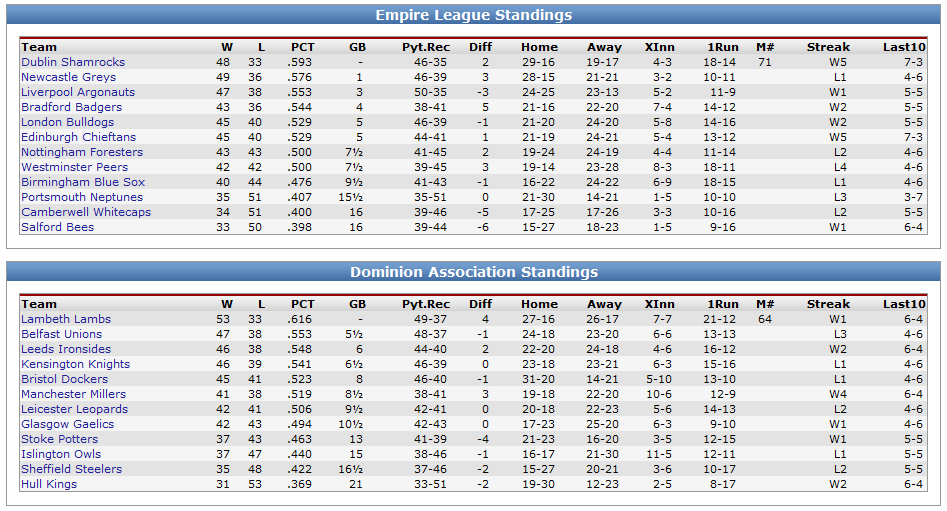Click Westminster Peers team name
947x511 pixels.
(74, 167)
